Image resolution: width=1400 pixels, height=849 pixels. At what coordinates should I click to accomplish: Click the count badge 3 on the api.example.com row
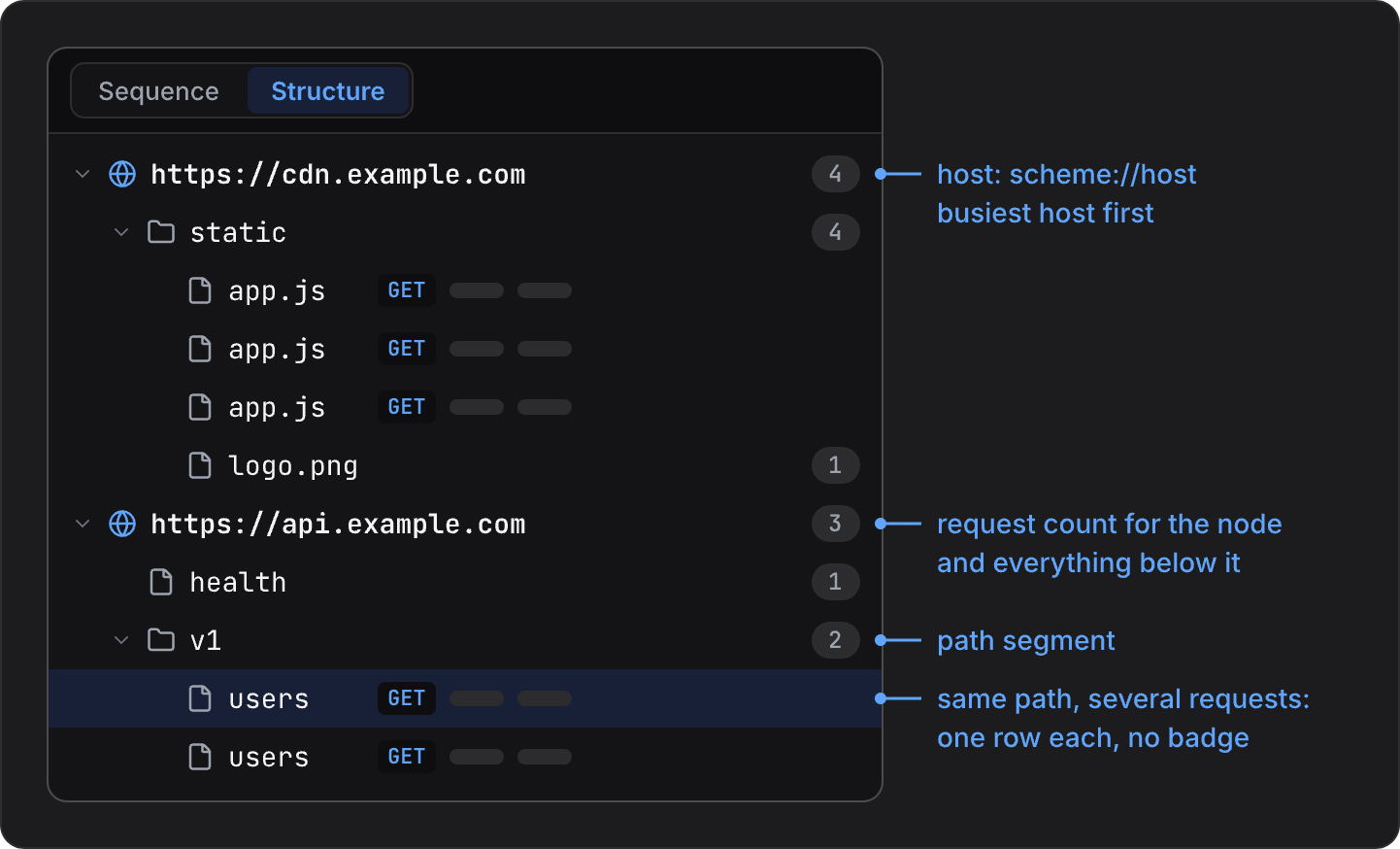(835, 524)
